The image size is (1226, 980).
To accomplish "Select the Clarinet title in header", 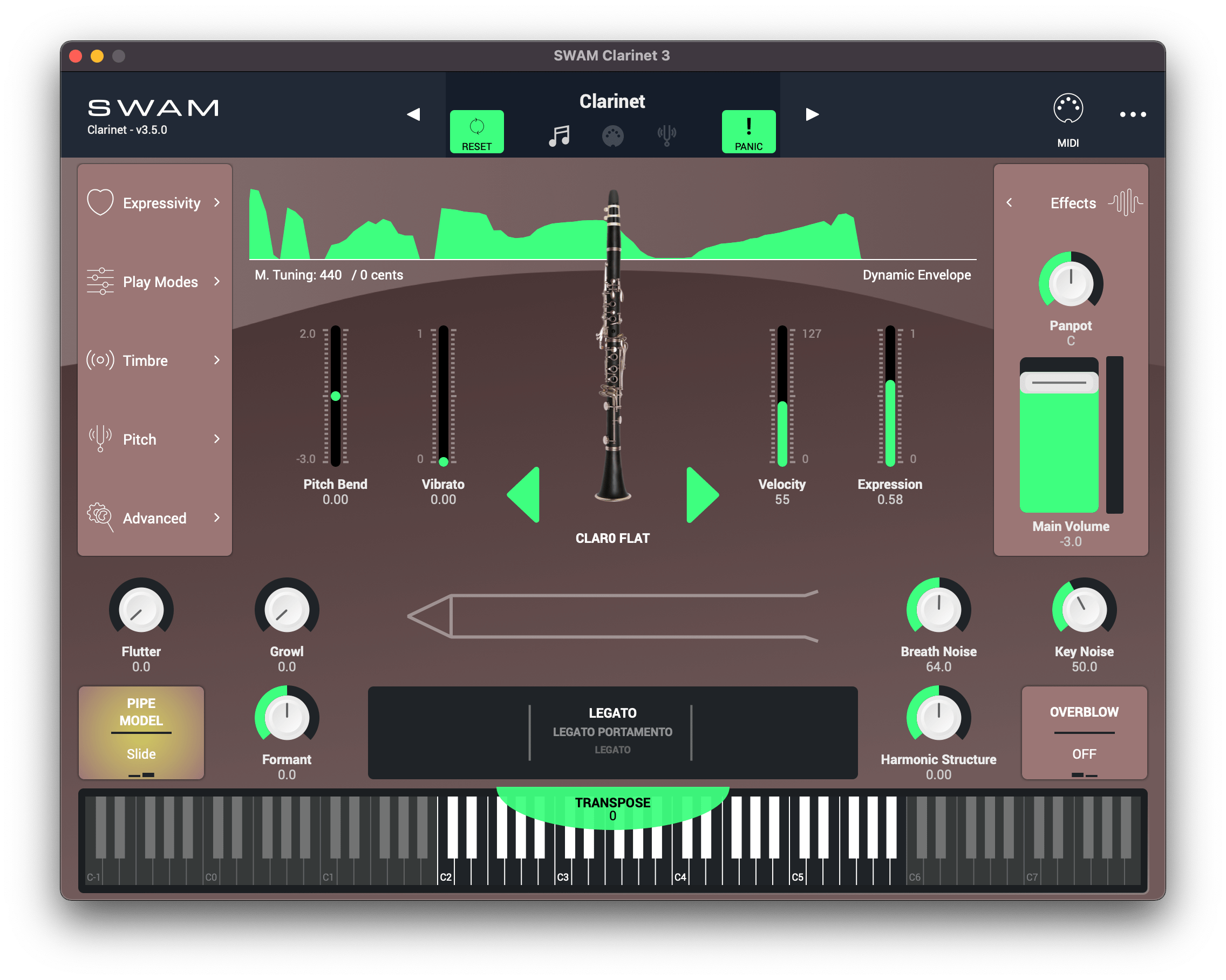I will tap(612, 101).
